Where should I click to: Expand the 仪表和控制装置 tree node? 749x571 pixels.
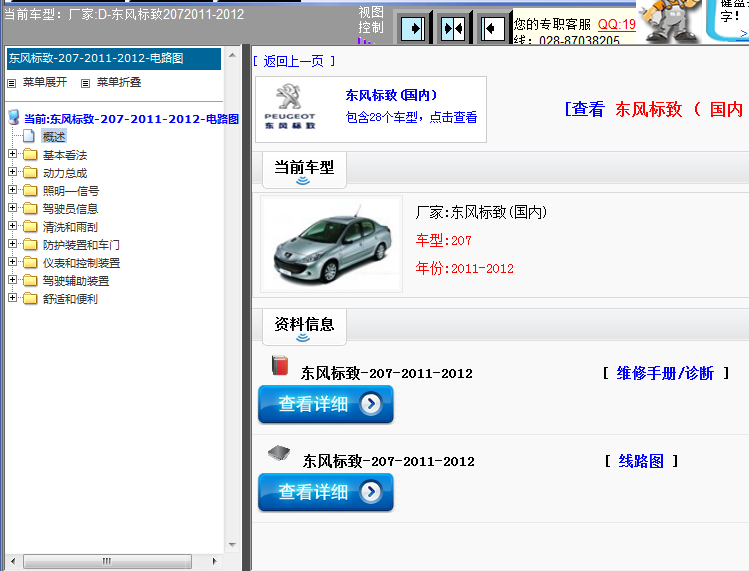(13, 262)
